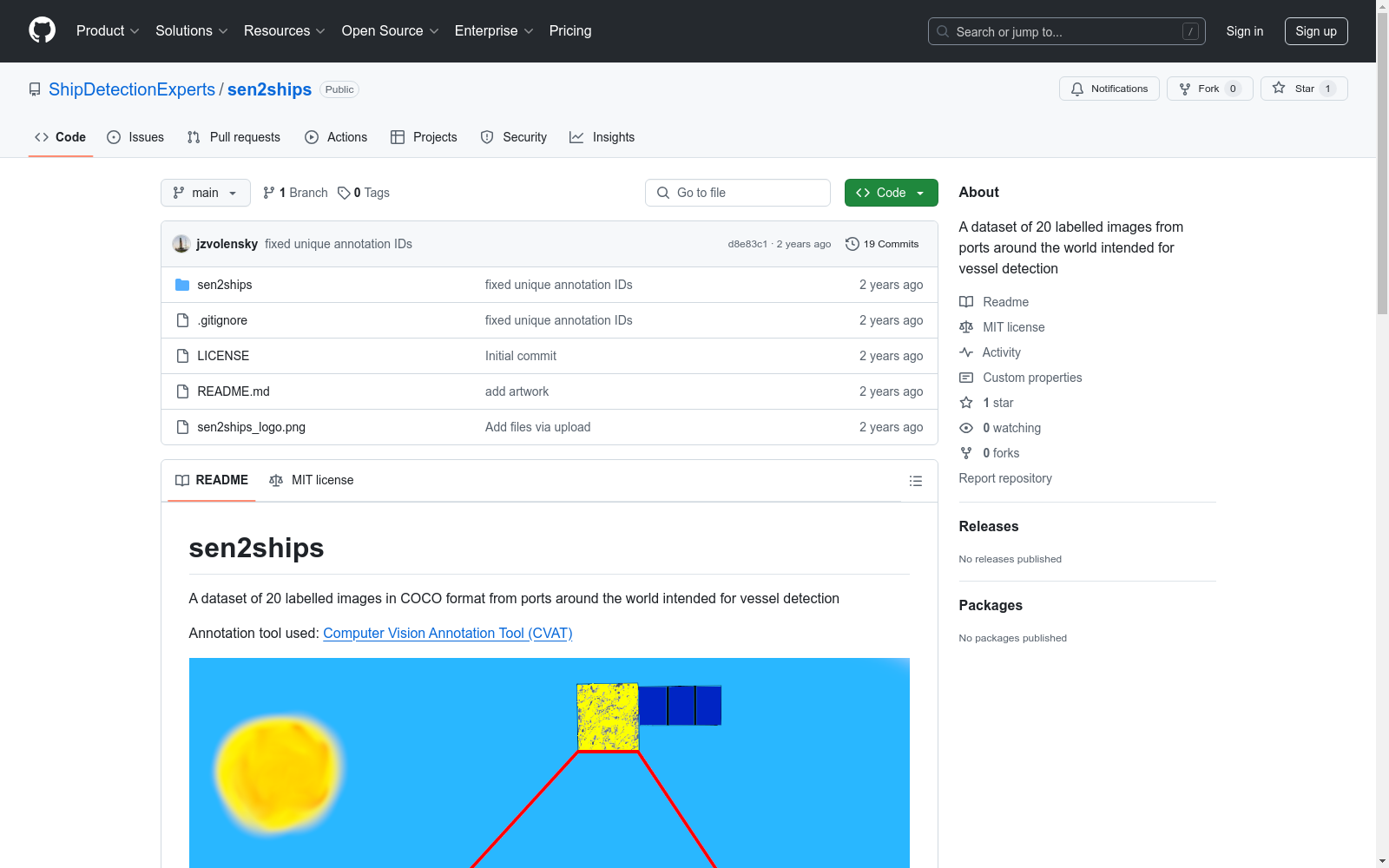This screenshot has width=1389, height=868.
Task: Open the README.md file
Action: pos(234,391)
